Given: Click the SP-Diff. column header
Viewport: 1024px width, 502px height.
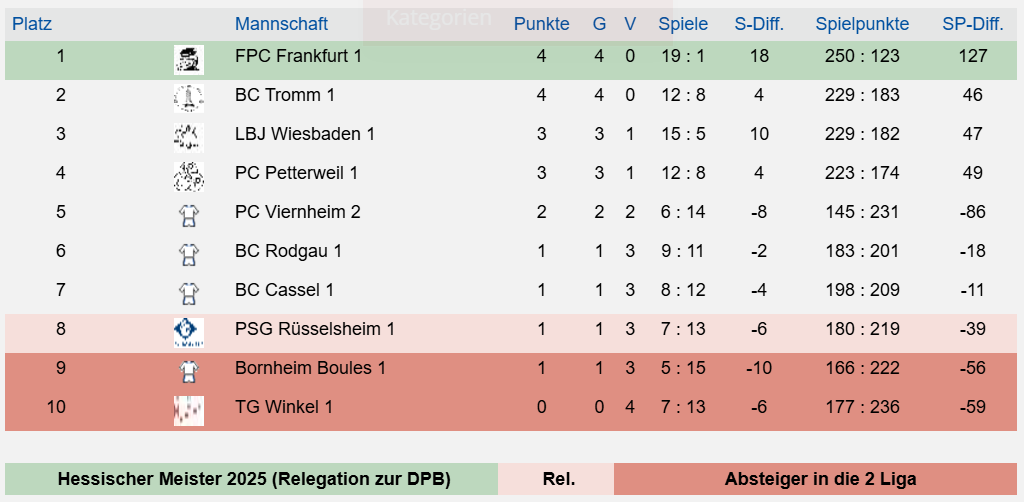Looking at the screenshot, I should 972,24.
